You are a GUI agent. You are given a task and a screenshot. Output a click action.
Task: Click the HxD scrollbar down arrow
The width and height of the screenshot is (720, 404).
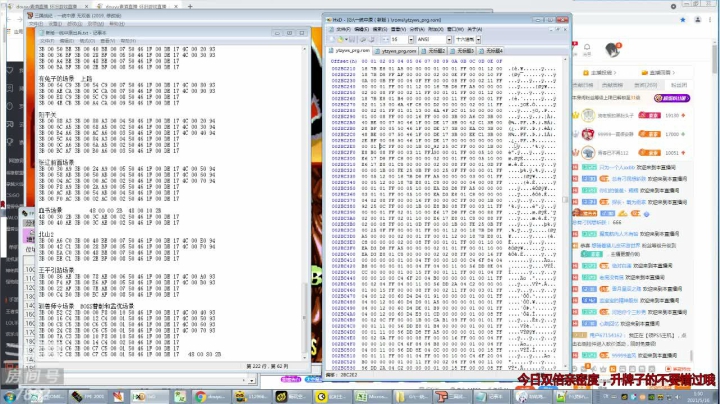[x=565, y=366]
